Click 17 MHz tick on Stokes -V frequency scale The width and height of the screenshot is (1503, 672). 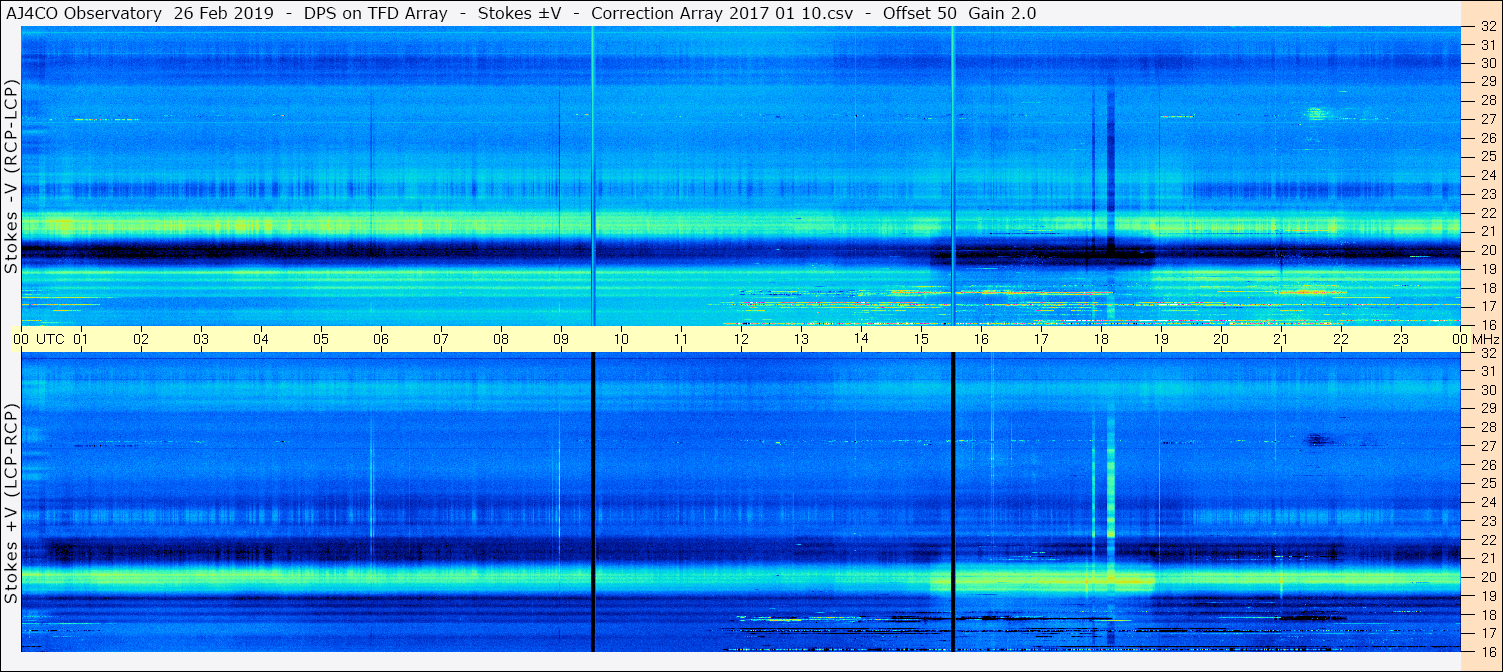pos(1487,306)
